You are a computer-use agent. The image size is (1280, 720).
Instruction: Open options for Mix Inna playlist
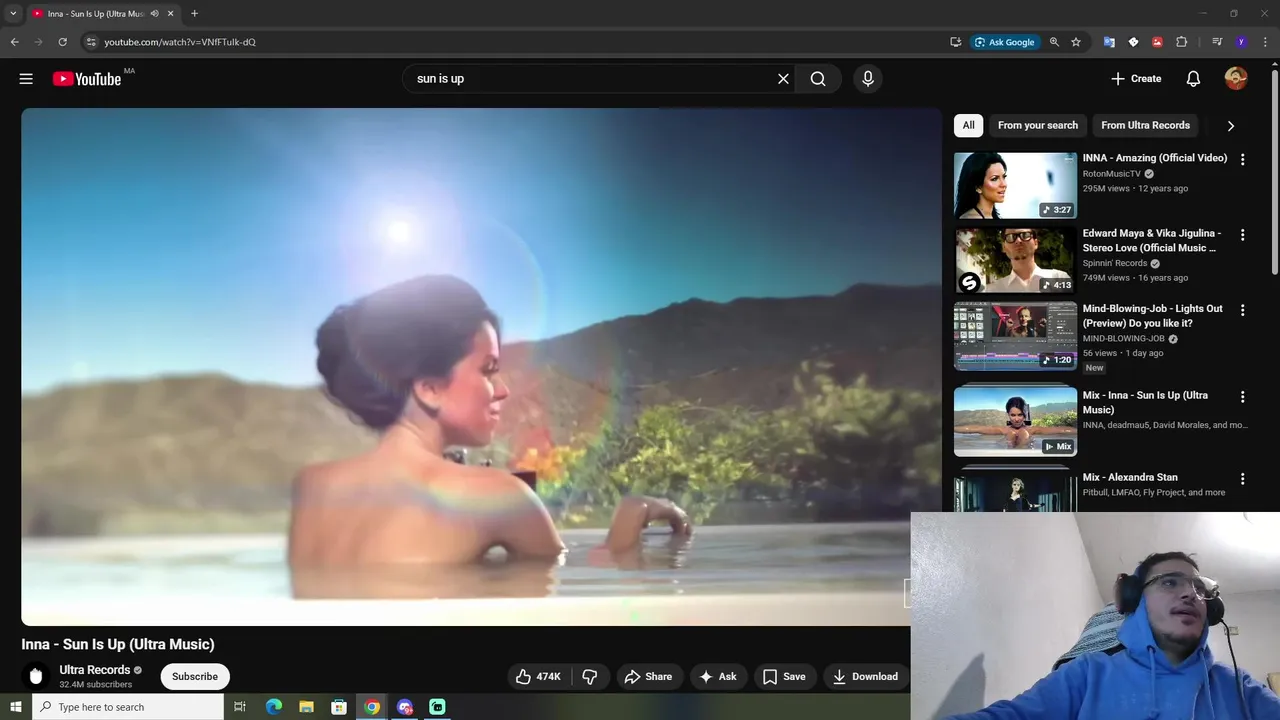(x=1242, y=397)
